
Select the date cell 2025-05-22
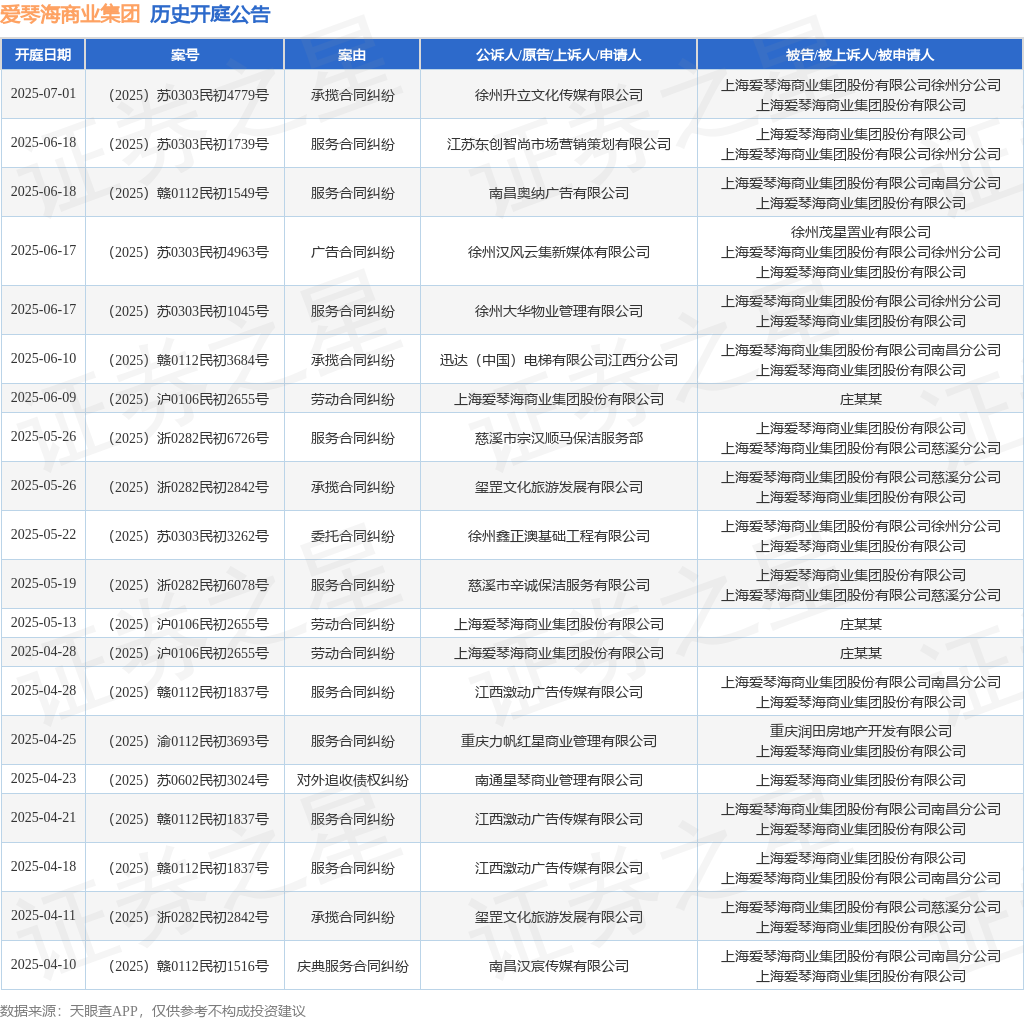point(43,535)
